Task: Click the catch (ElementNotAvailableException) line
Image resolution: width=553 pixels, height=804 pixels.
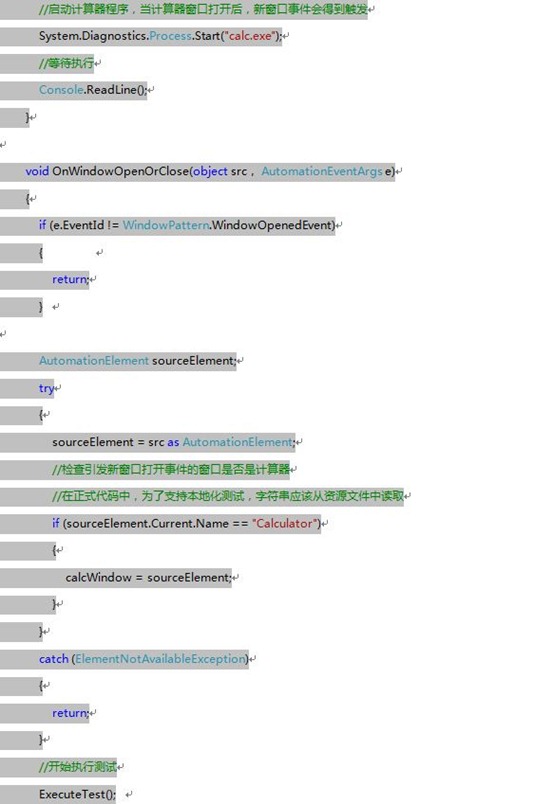Action: [144, 659]
